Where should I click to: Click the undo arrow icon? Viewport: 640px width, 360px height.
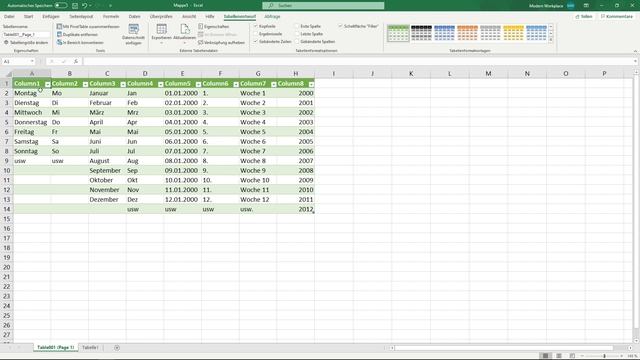pos(84,6)
